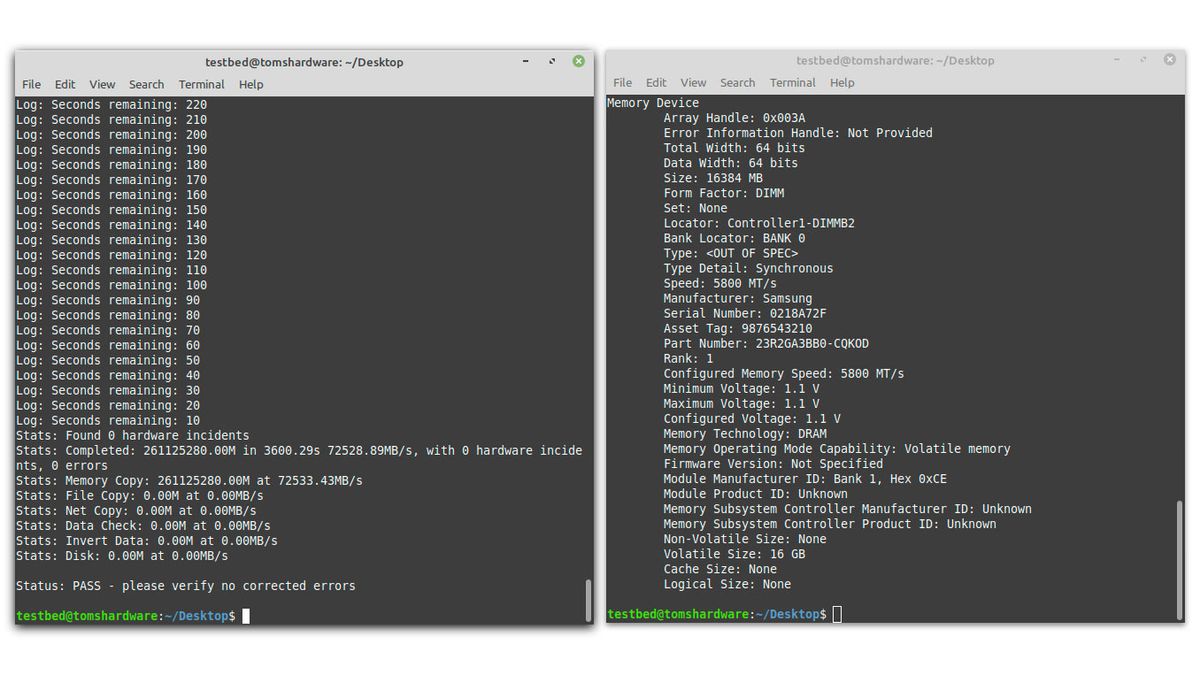Open File menu in right terminal
1200x675 pixels.
[x=622, y=83]
